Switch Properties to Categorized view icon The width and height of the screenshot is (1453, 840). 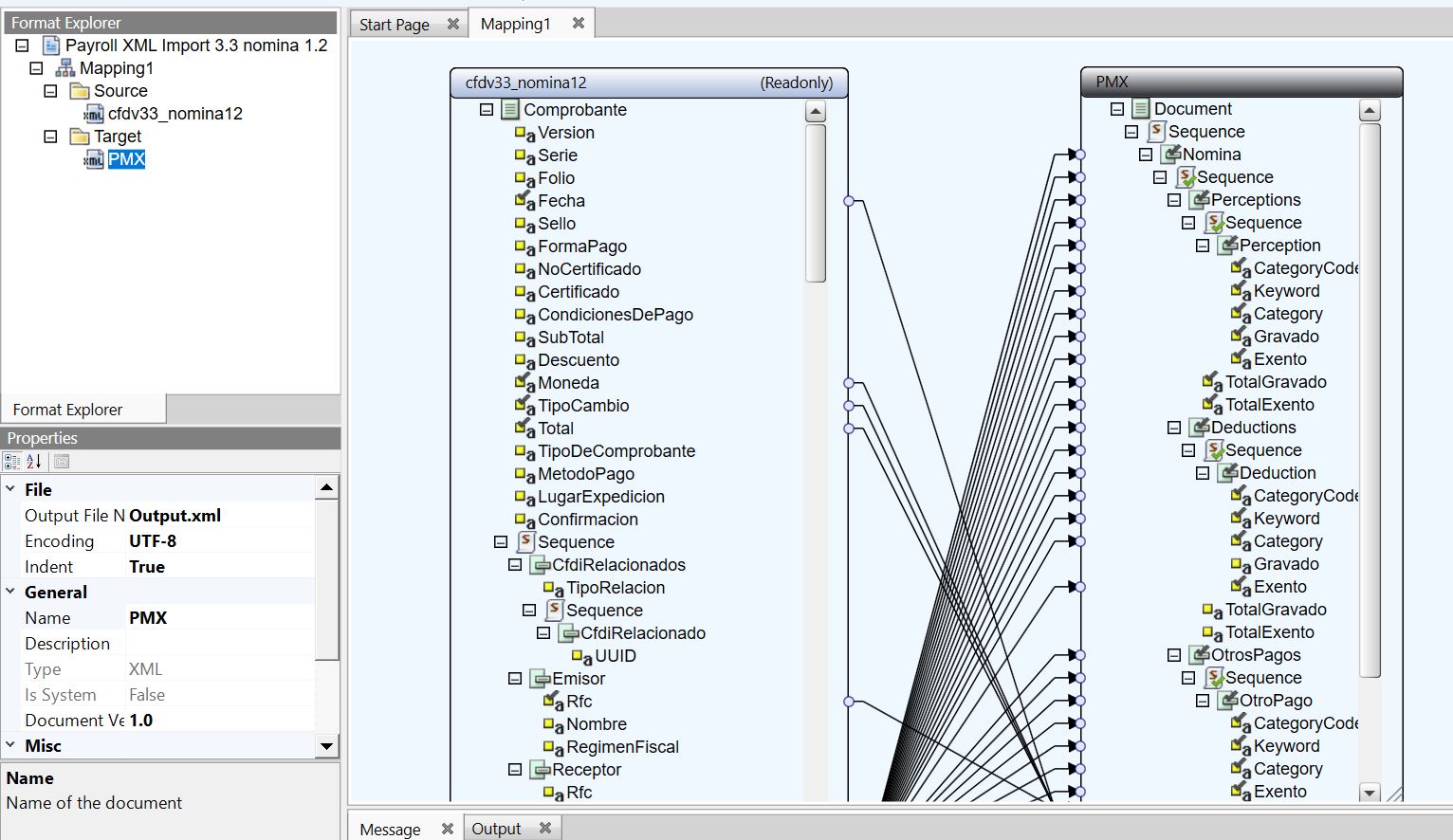point(12,462)
